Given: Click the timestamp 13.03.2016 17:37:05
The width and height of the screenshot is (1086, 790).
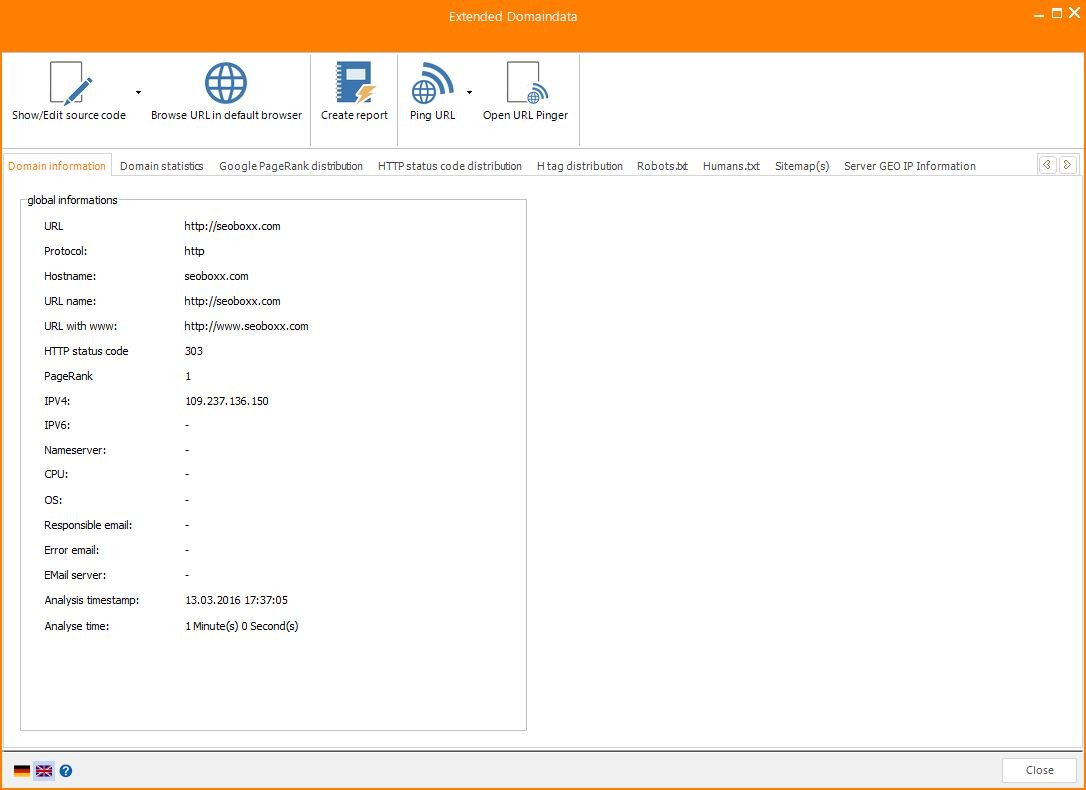Looking at the screenshot, I should pyautogui.click(x=236, y=600).
